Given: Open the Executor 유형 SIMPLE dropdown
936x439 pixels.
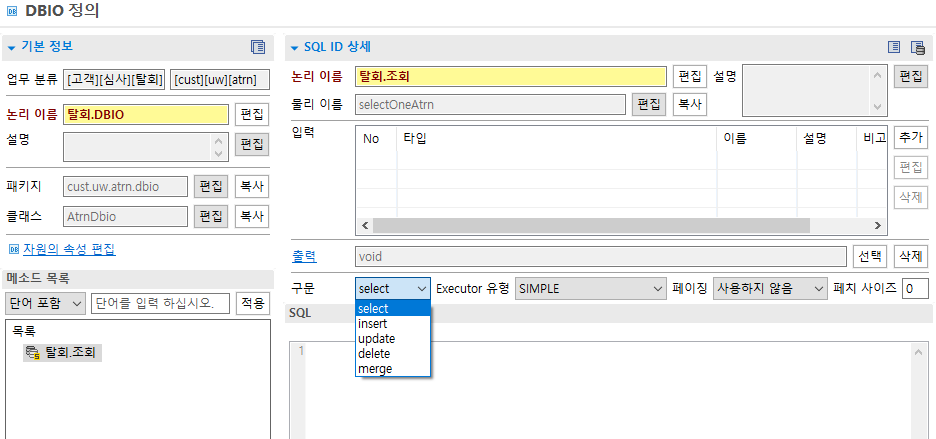Looking at the screenshot, I should coord(589,288).
